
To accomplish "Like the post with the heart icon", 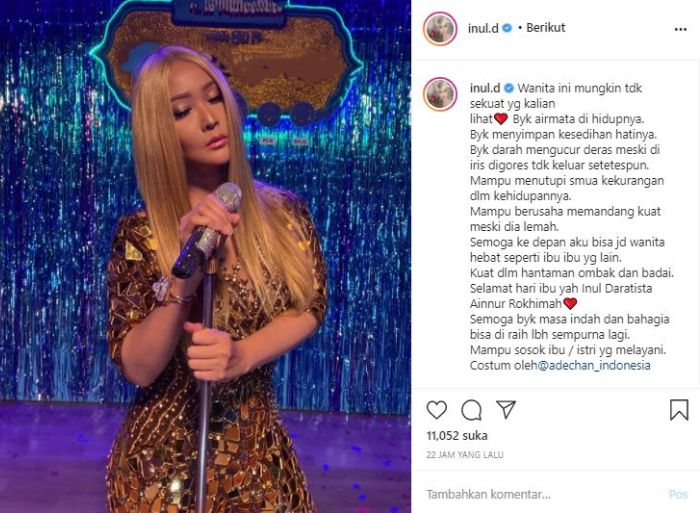I will click(436, 409).
